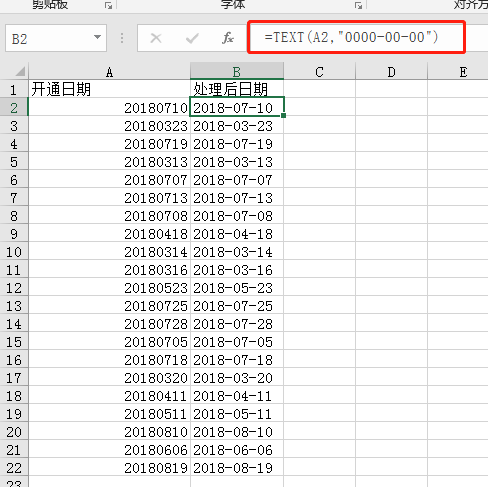Click cell containing 2018-08-19
The height and width of the screenshot is (487, 488).
(237, 468)
